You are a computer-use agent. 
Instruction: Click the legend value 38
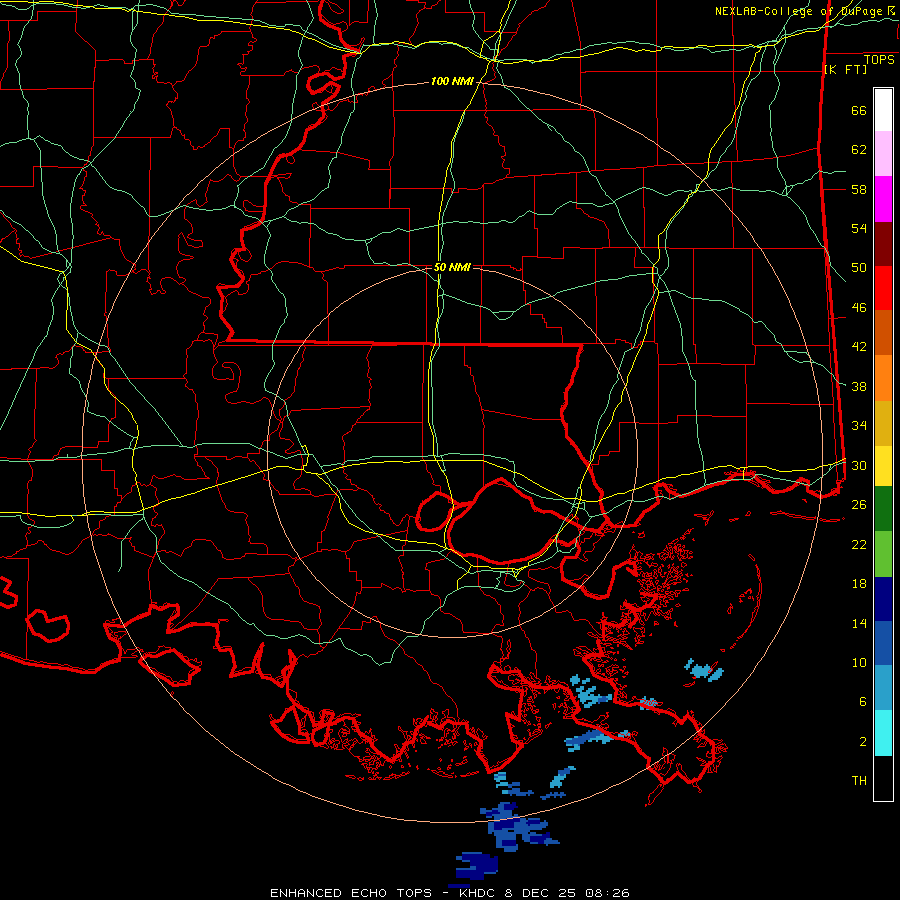point(859,386)
